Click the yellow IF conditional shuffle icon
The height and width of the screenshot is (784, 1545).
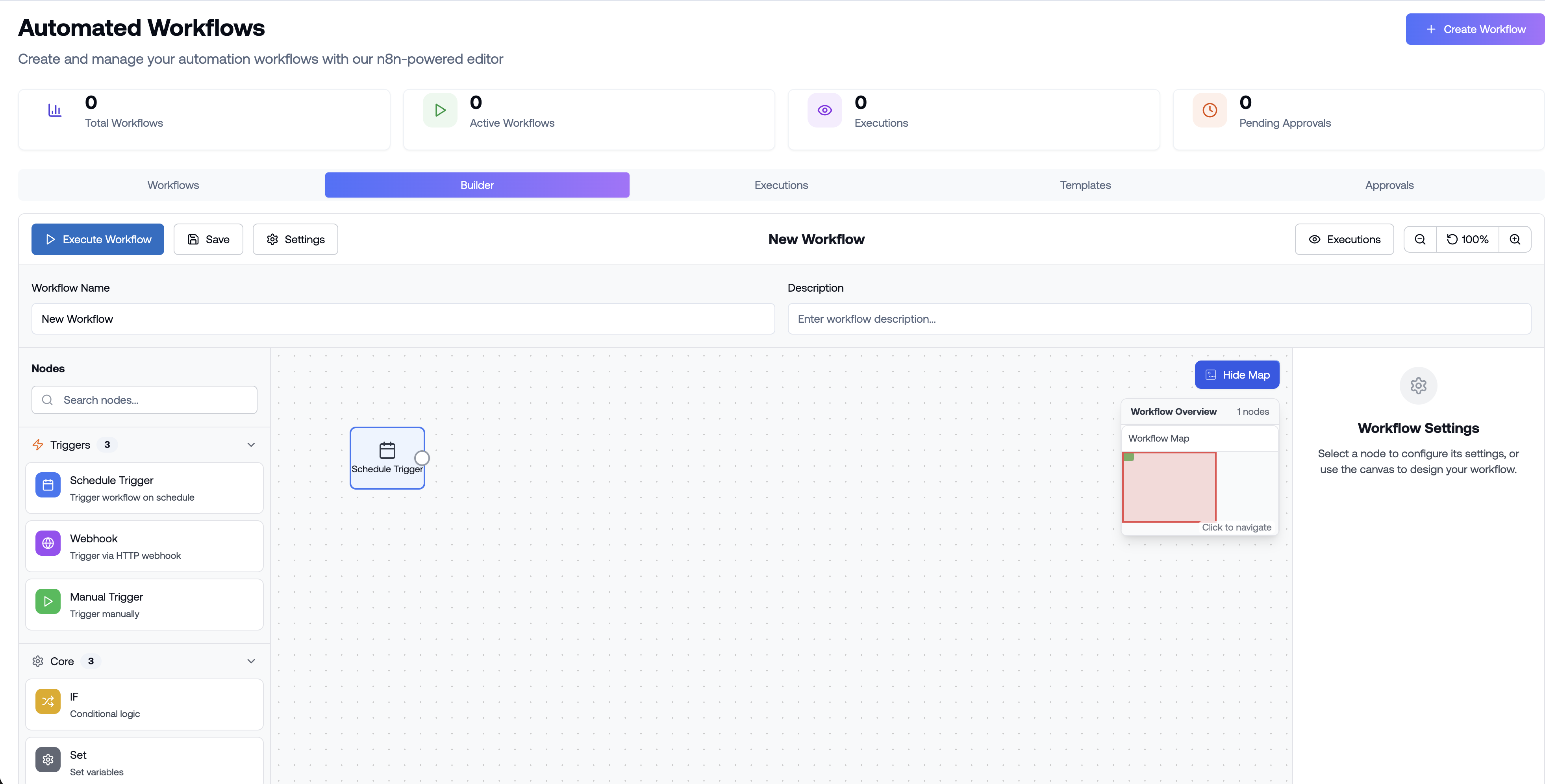click(x=48, y=701)
